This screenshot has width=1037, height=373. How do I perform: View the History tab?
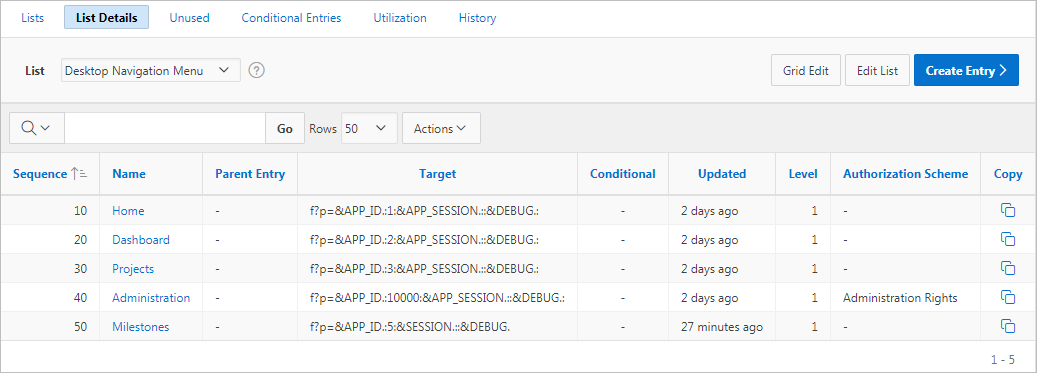click(x=477, y=18)
